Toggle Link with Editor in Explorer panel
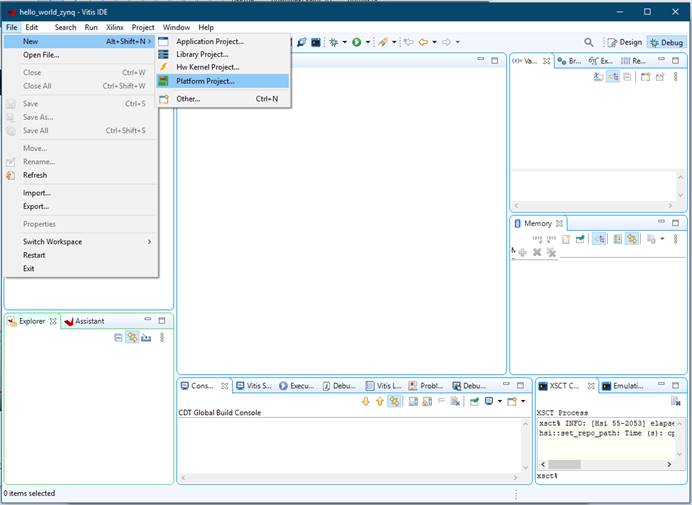The height and width of the screenshot is (505, 692). [132, 338]
